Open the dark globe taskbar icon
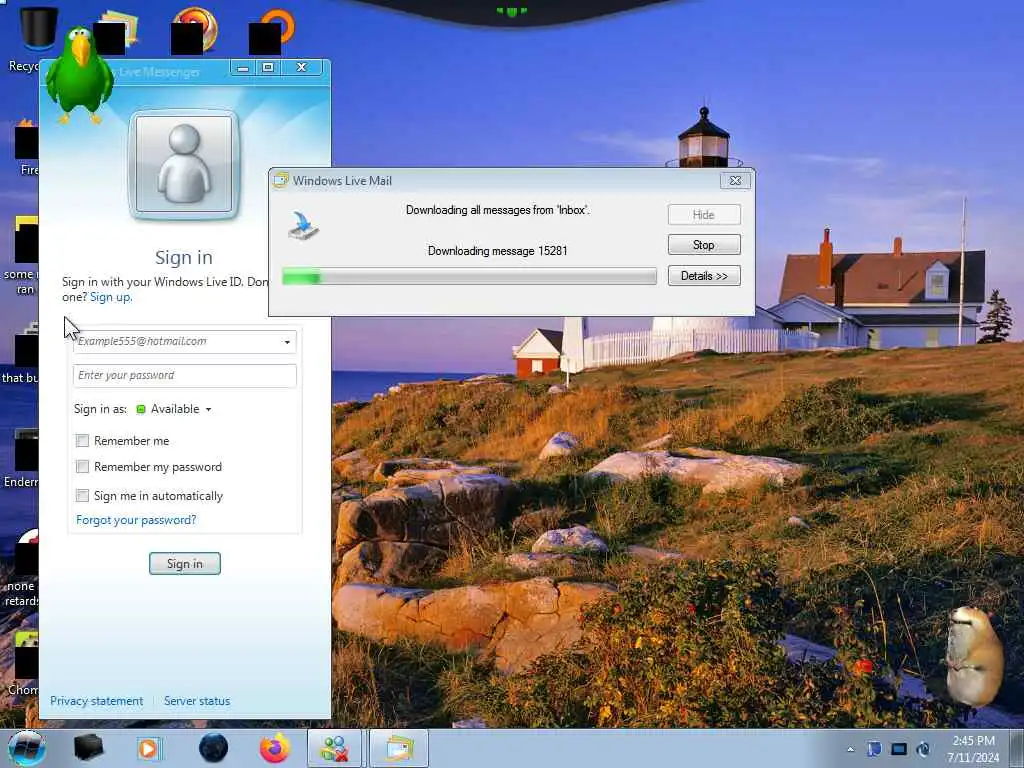This screenshot has width=1024, height=768. point(214,748)
